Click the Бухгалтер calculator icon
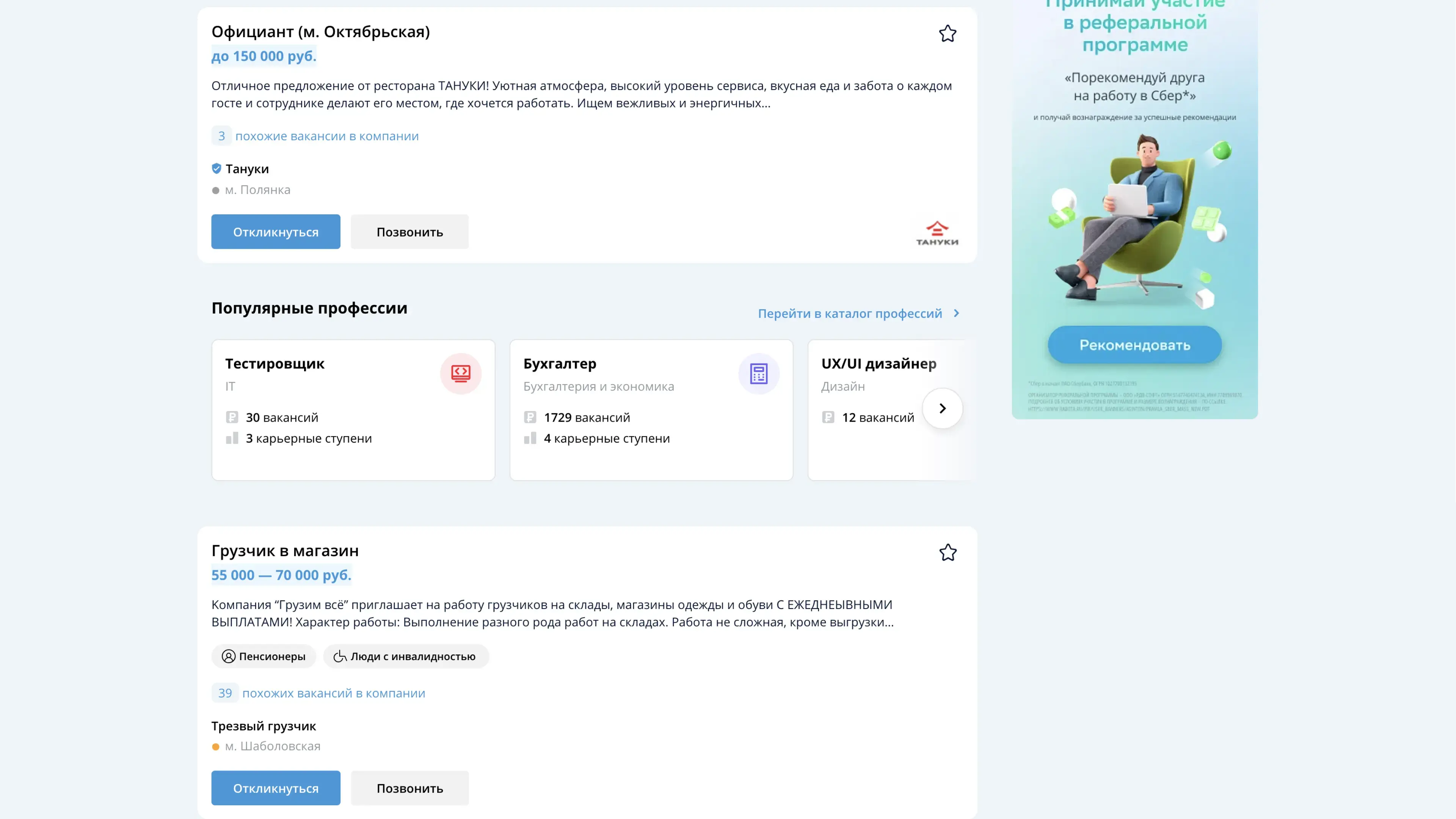Viewport: 1456px width, 819px height. 758,373
